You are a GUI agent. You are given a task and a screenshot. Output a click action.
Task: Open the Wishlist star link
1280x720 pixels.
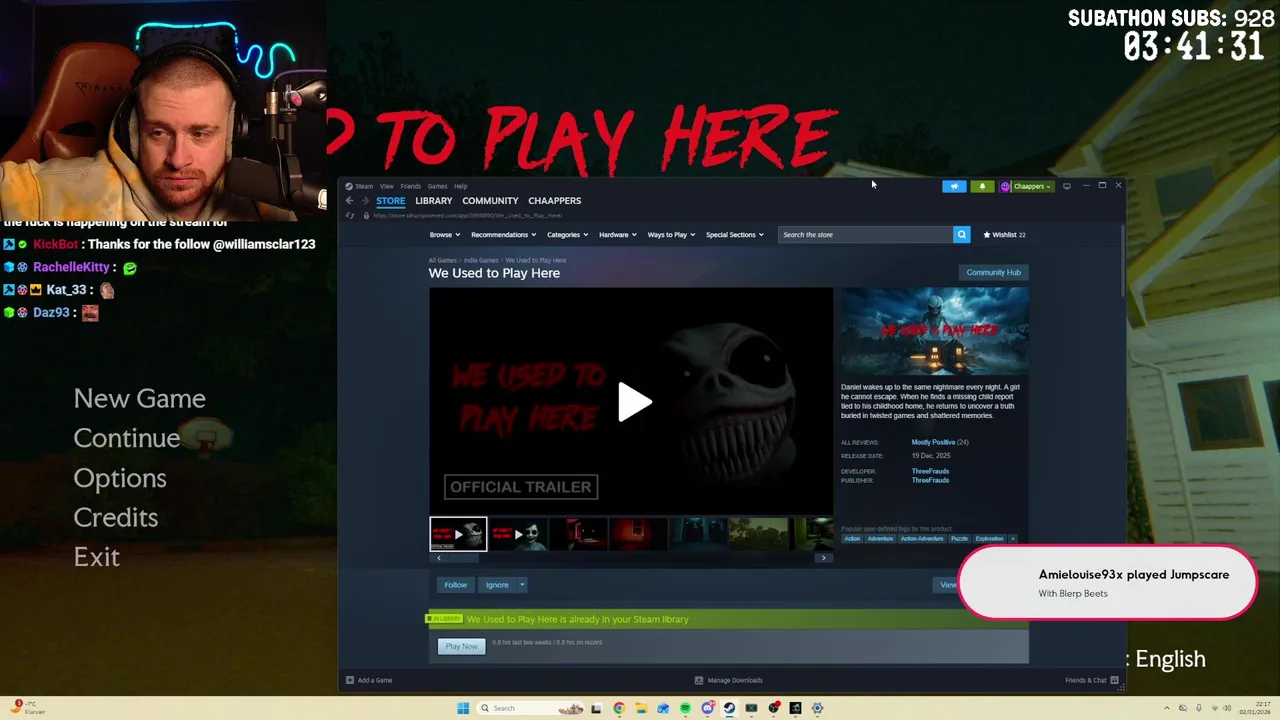(1004, 235)
